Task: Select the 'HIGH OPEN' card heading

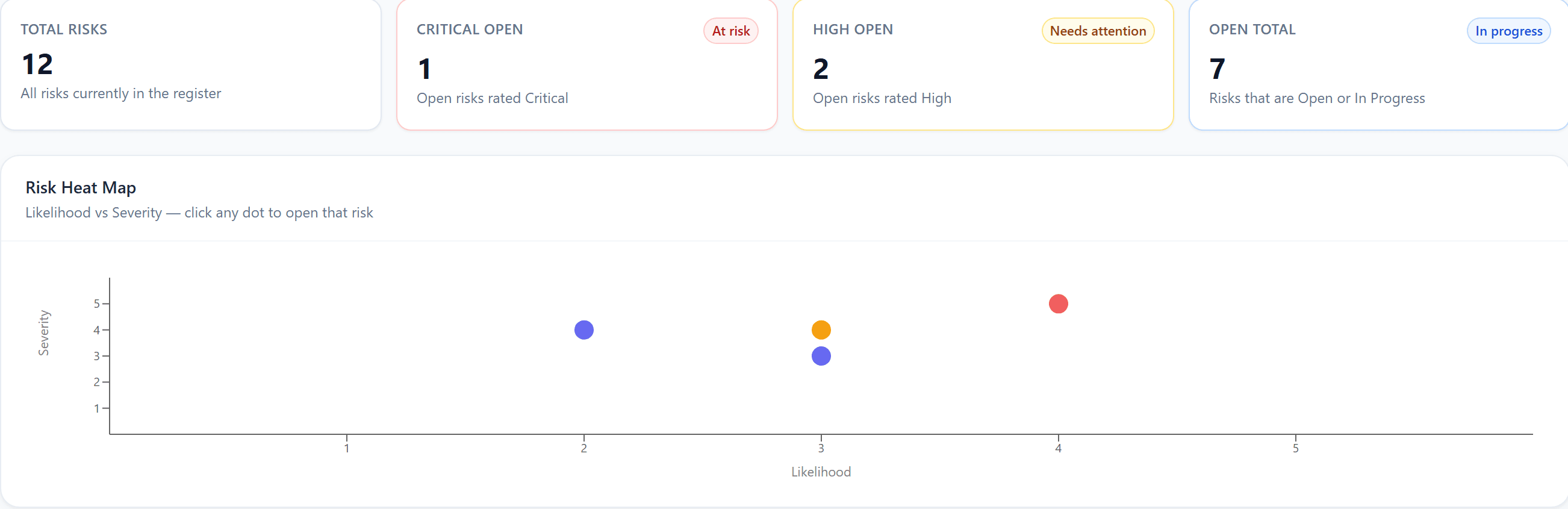Action: [x=853, y=30]
